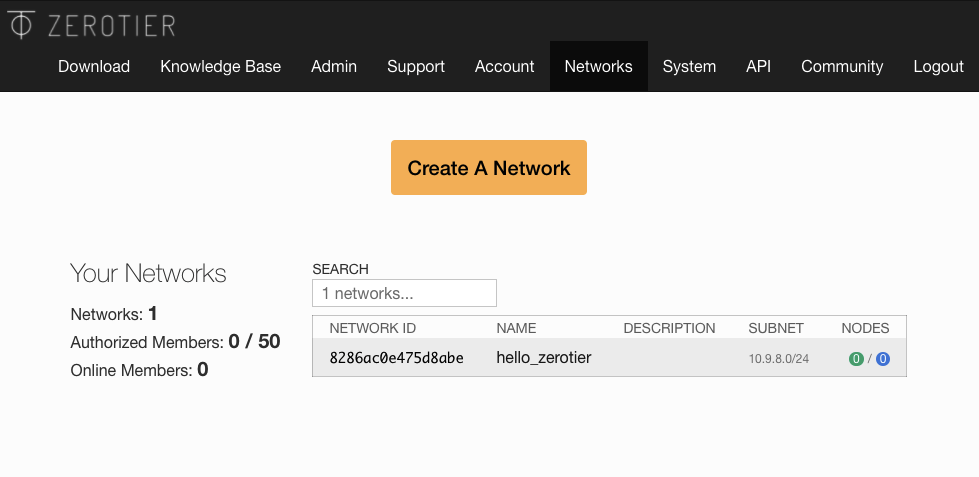Focus the network search field
Viewport: 979px width, 477px height.
[405, 293]
